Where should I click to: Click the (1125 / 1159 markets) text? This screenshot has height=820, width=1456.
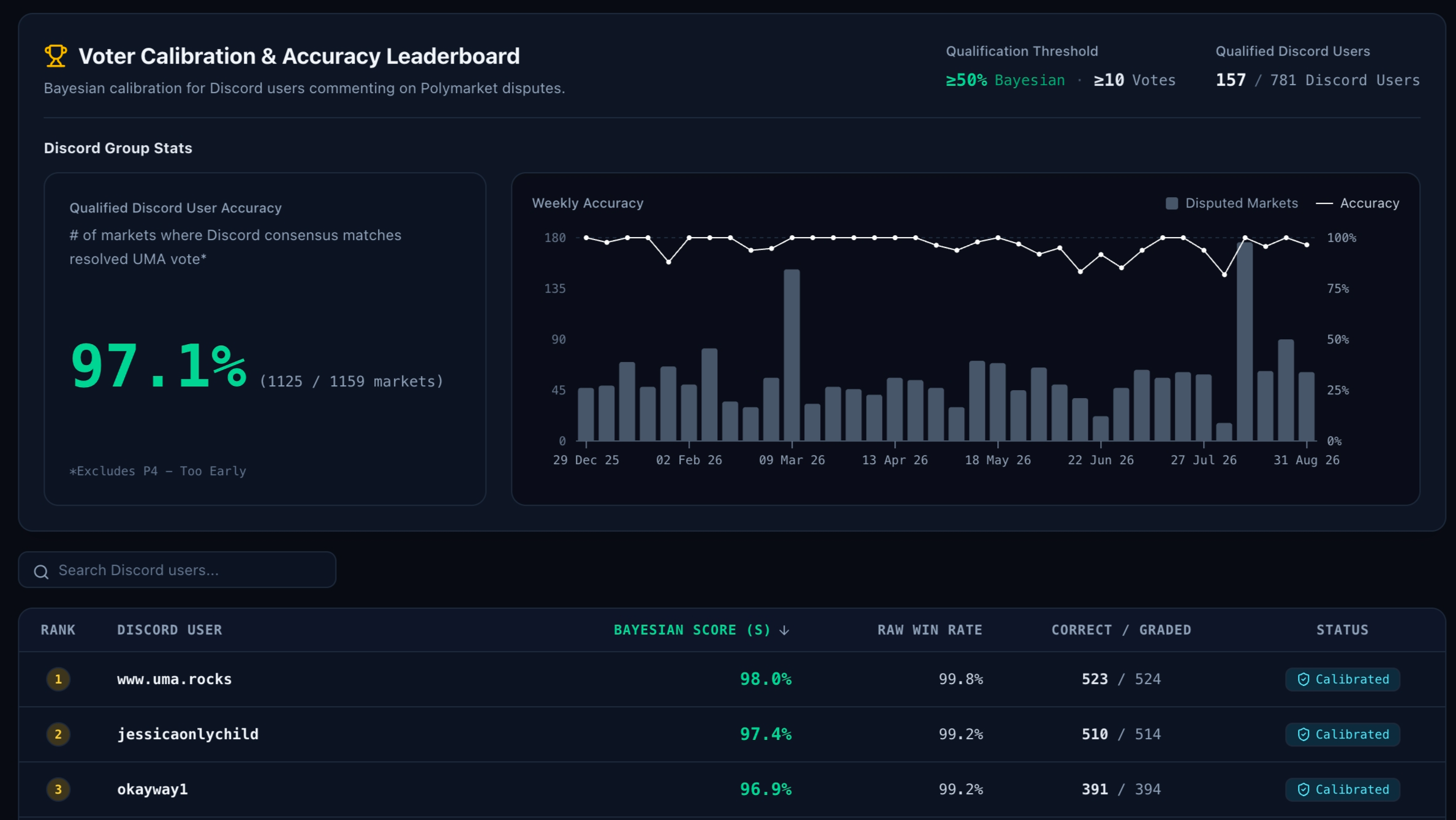[351, 382]
